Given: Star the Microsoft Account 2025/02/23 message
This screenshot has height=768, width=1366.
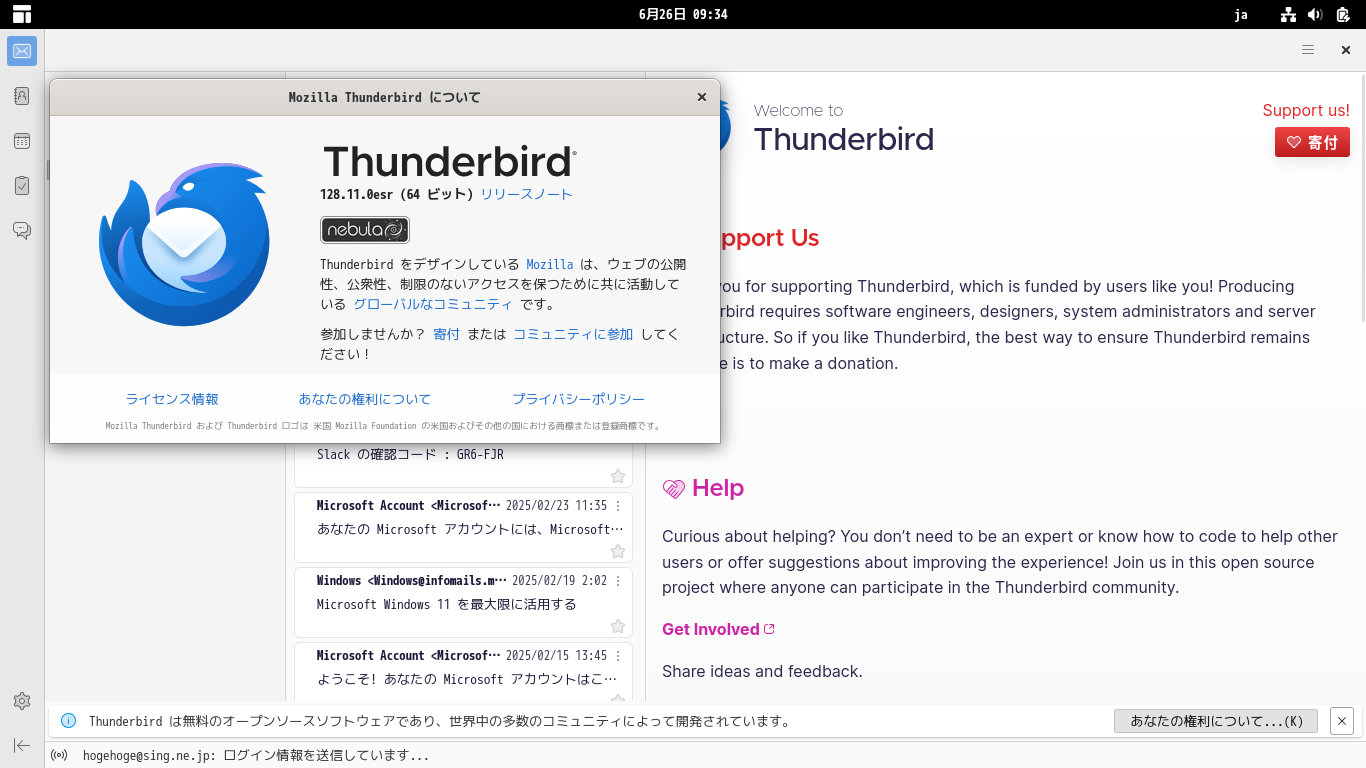Looking at the screenshot, I should click(x=618, y=551).
